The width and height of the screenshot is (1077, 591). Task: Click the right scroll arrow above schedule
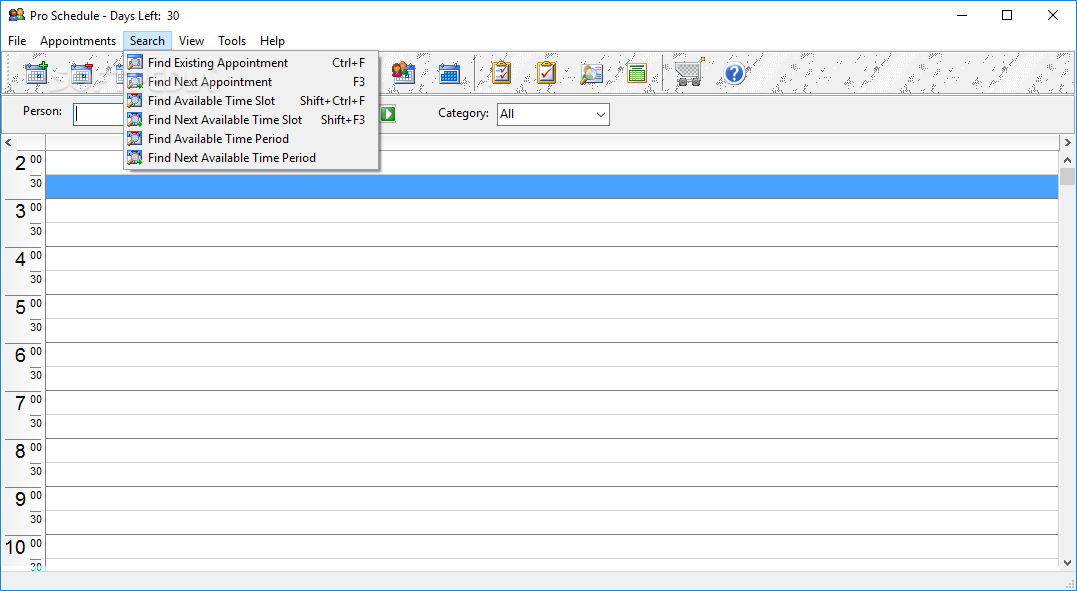(1067, 142)
